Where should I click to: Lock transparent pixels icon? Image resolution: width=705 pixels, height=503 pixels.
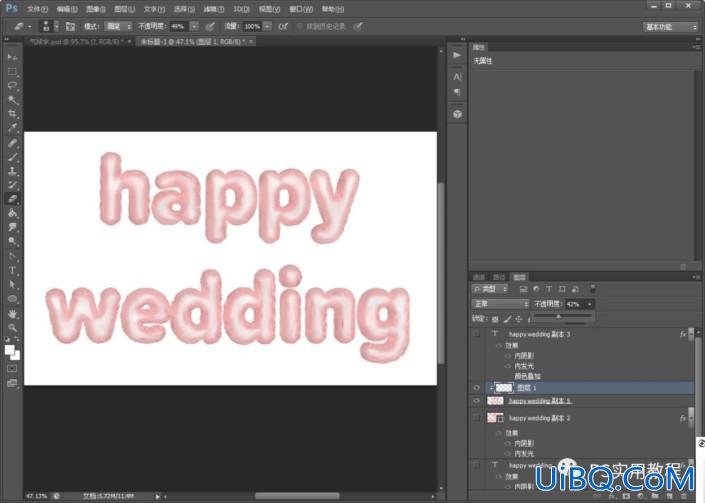(495, 319)
